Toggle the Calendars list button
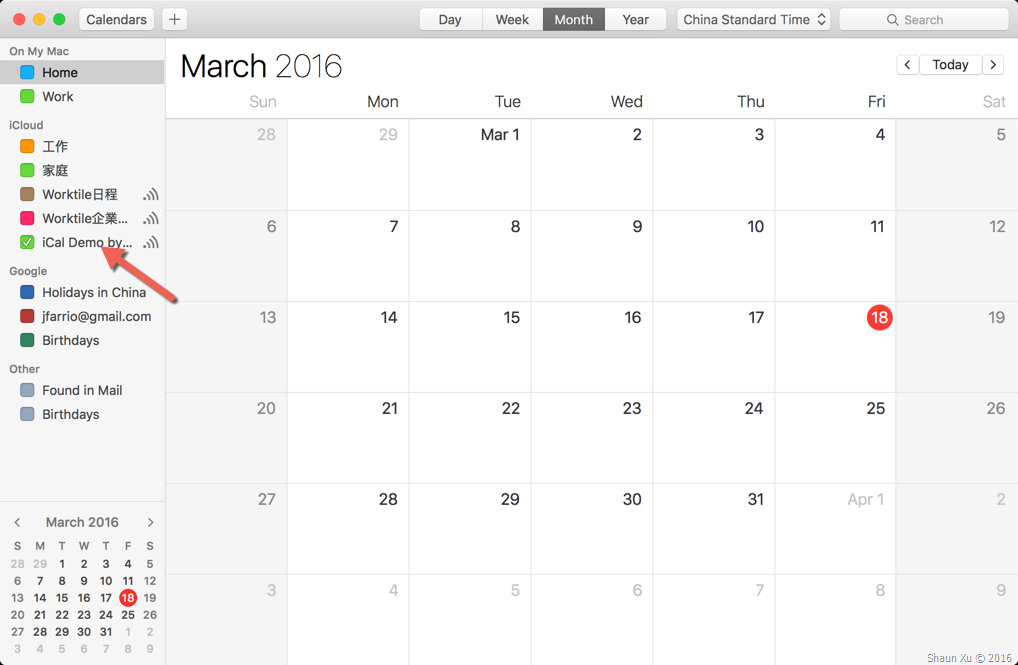The image size is (1018, 665). tap(116, 19)
